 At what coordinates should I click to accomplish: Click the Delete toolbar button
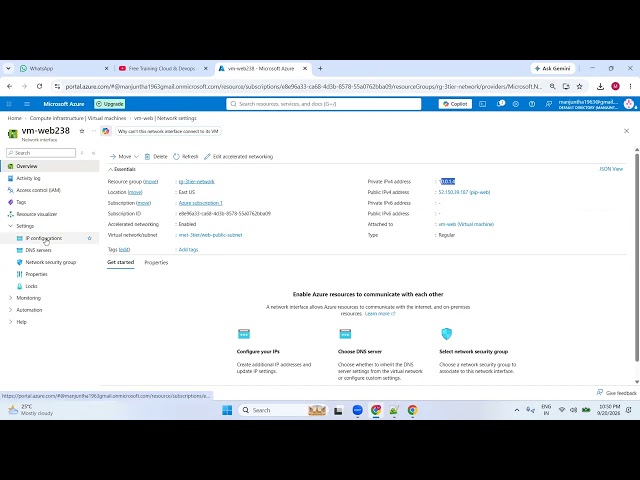(156, 156)
